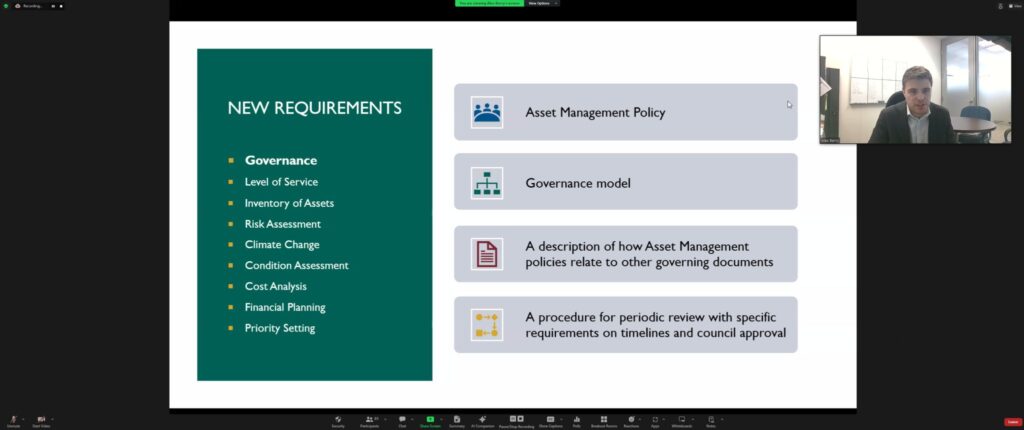Image resolution: width=1024 pixels, height=430 pixels.
Task: Open the Polls icon
Action: coord(578,419)
